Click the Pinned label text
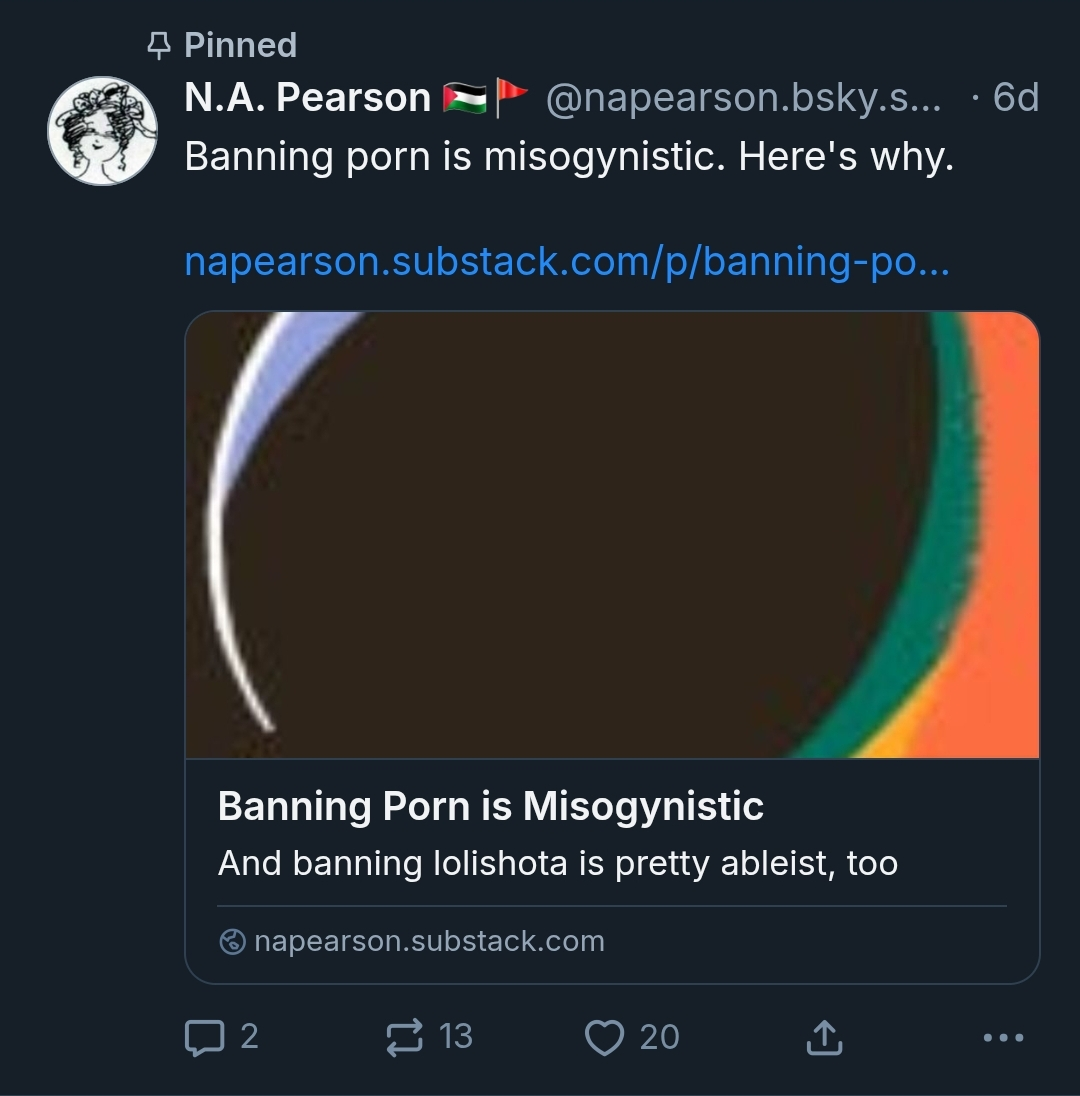The height and width of the screenshot is (1096, 1080). (240, 45)
